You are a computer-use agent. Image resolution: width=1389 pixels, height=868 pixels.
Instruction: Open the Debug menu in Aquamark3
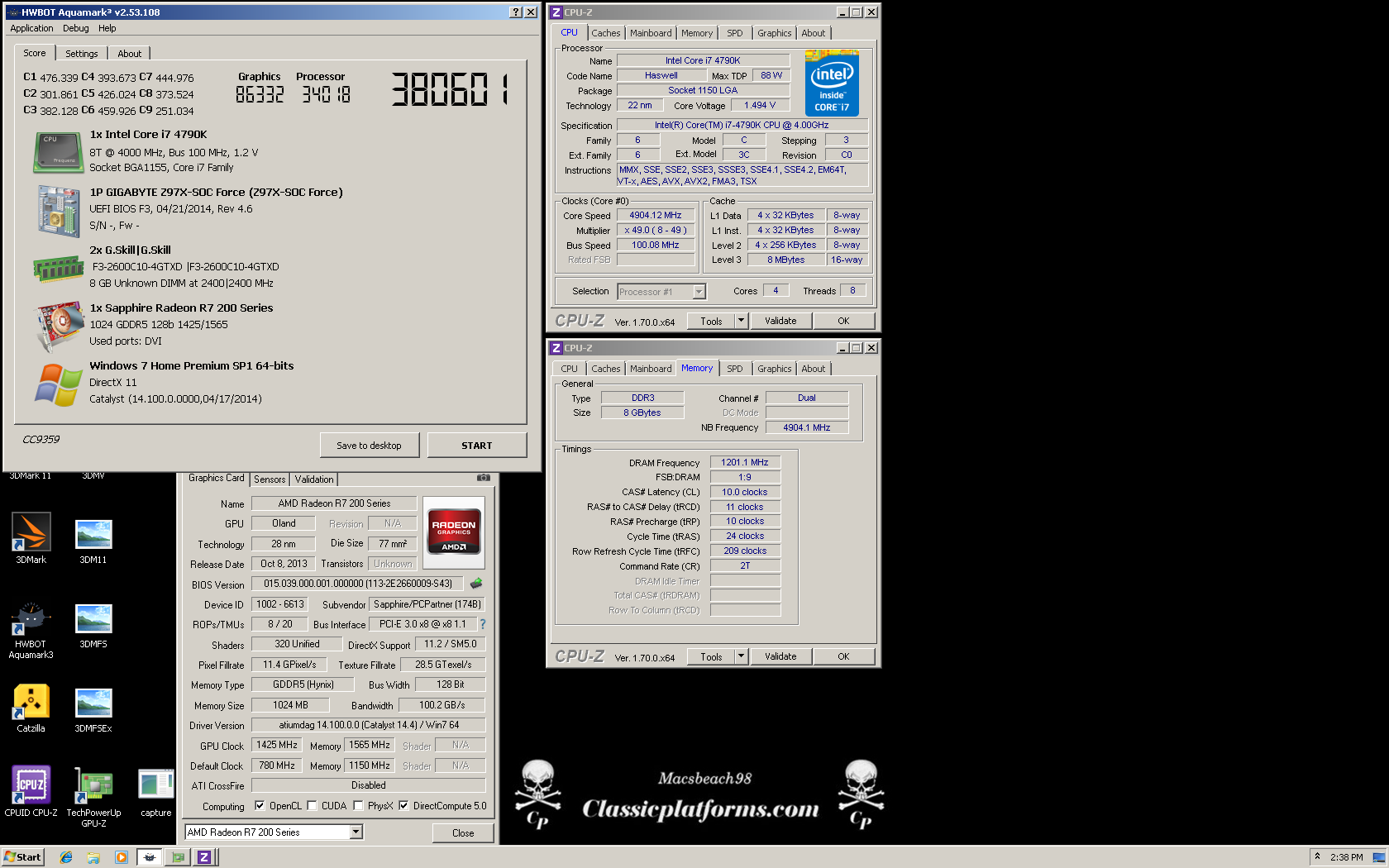pyautogui.click(x=76, y=28)
